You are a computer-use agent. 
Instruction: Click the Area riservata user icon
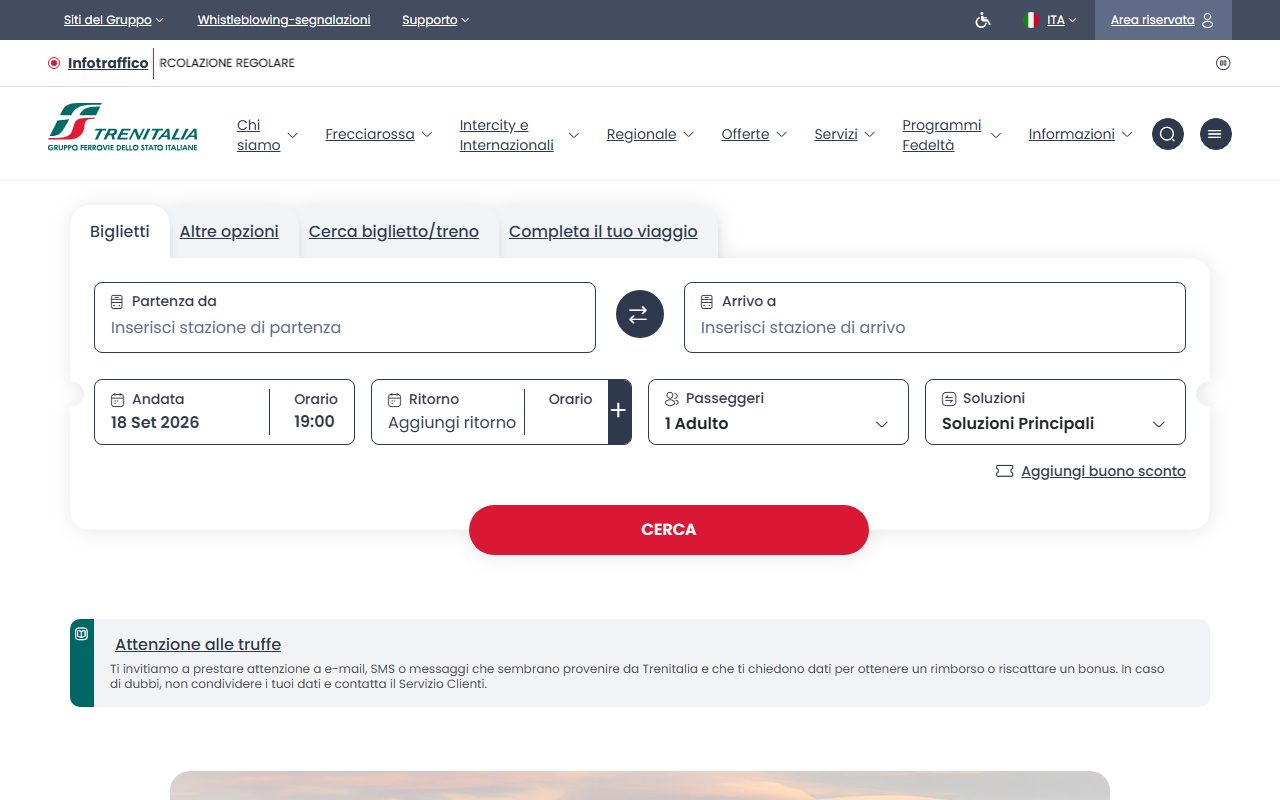(x=1208, y=20)
